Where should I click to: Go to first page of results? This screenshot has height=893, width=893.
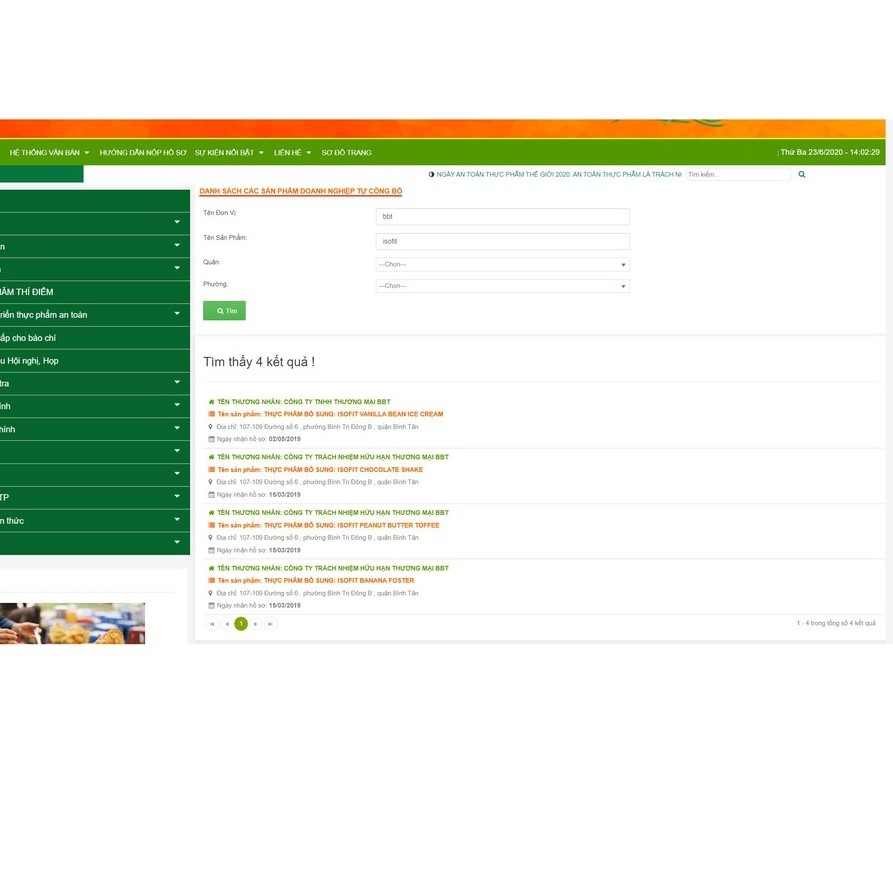click(x=212, y=624)
